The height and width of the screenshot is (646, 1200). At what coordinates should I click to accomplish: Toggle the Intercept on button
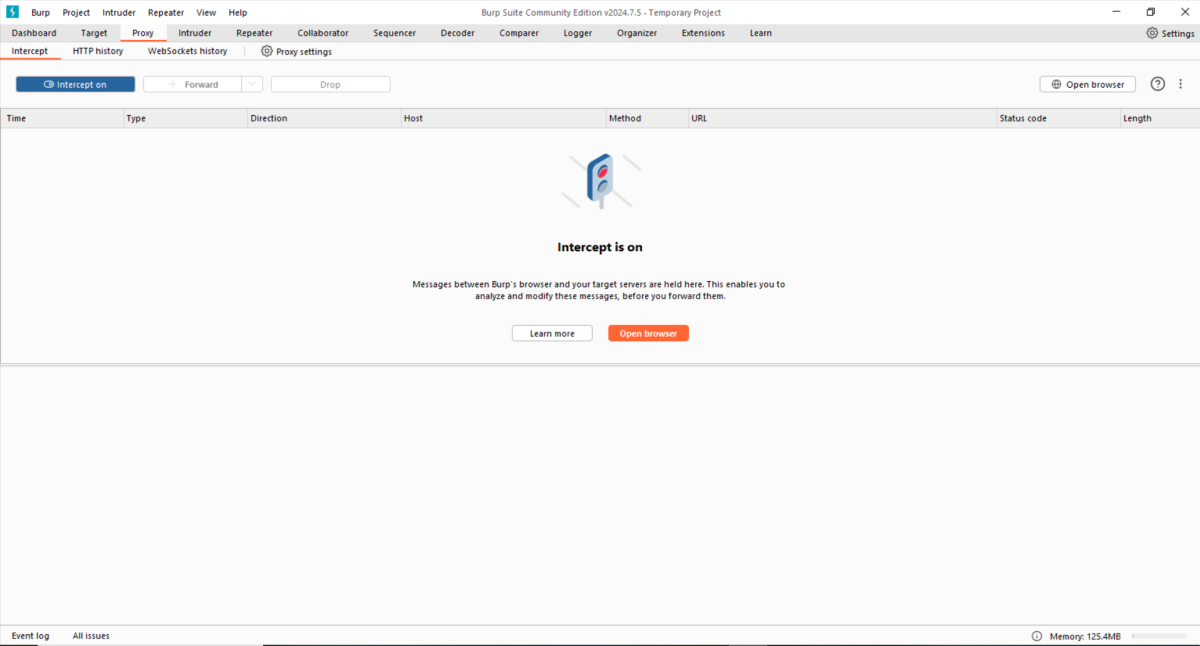pyautogui.click(x=75, y=85)
